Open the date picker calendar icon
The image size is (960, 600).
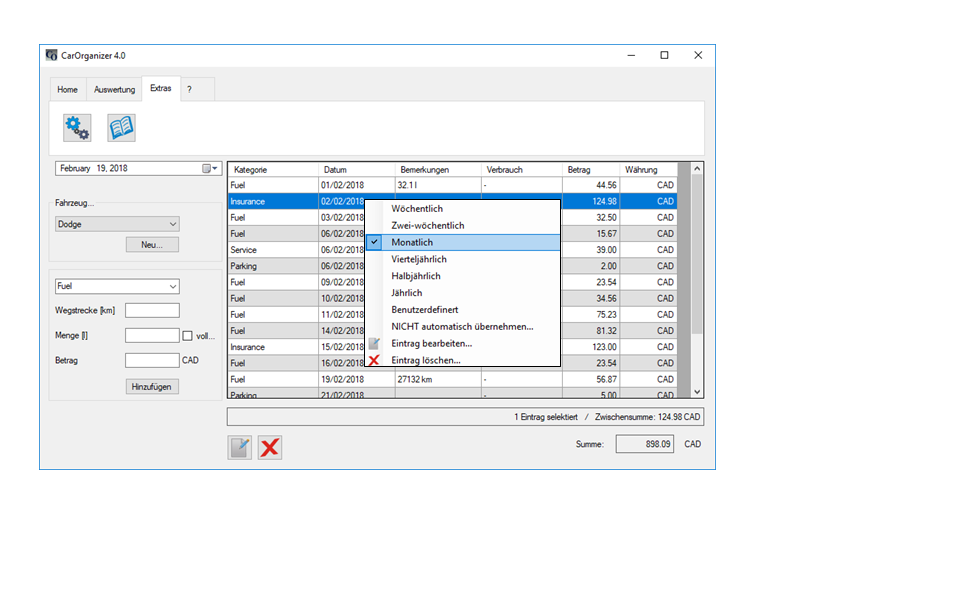tap(209, 169)
